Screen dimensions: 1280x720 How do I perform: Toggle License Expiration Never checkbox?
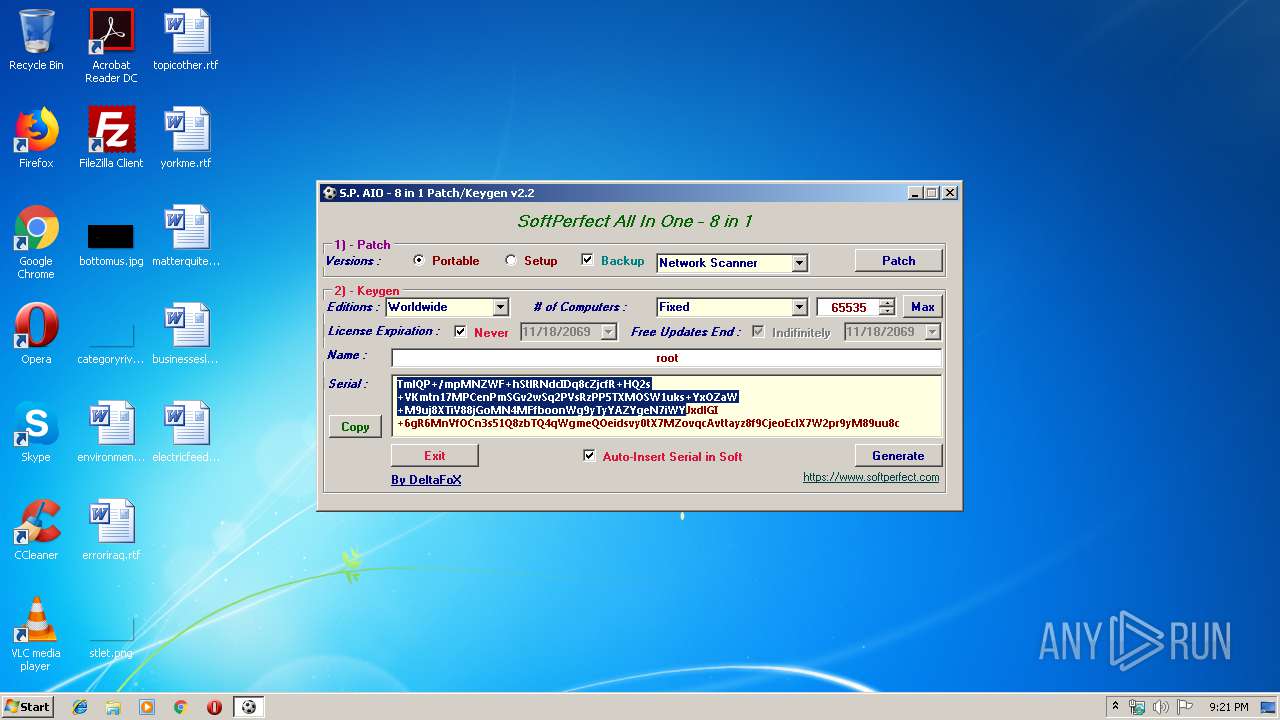click(460, 332)
